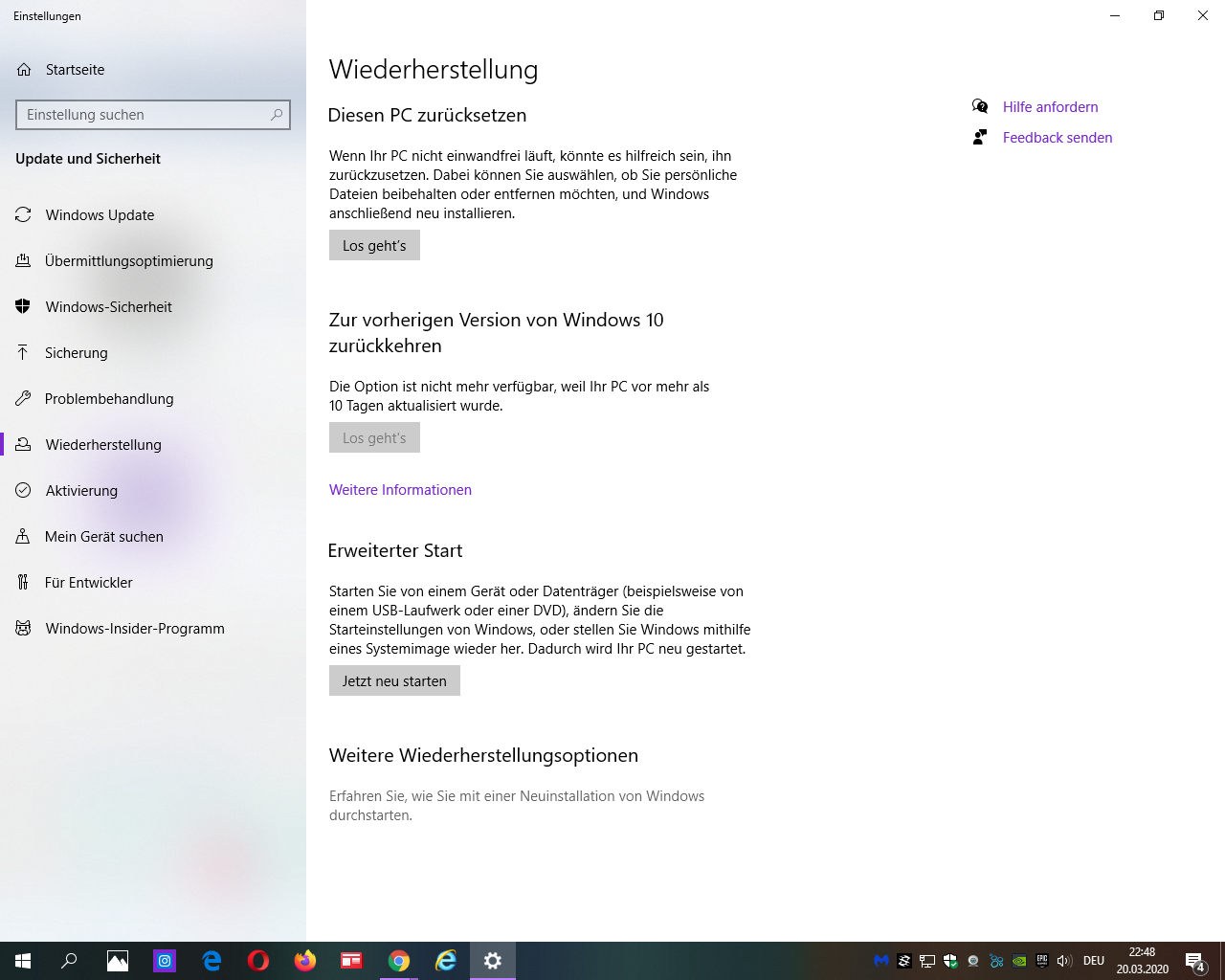Select Wiederherstellung in the sidebar
Image resolution: width=1225 pixels, height=980 pixels.
(x=153, y=445)
